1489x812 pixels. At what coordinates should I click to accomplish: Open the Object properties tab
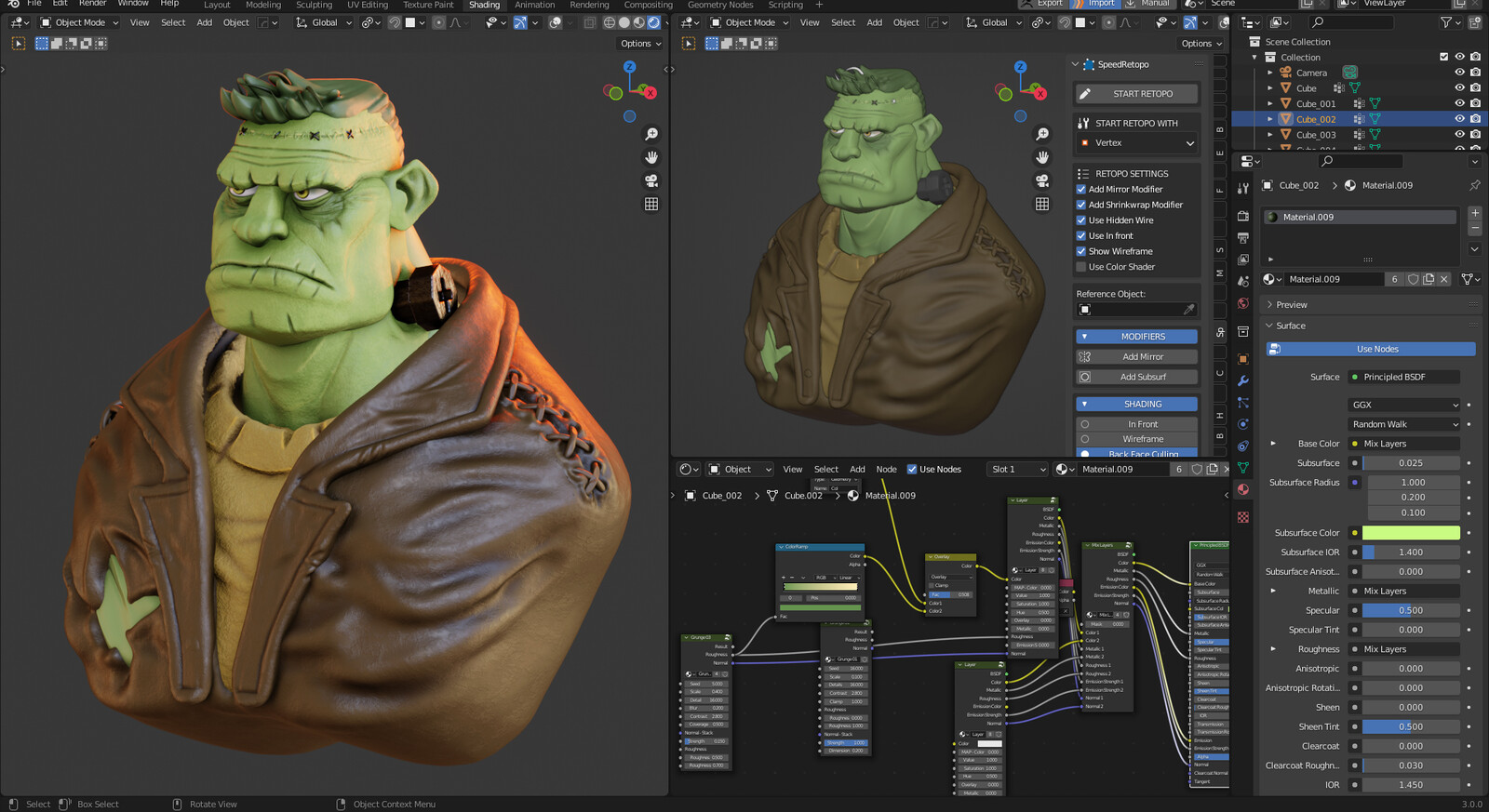tap(1243, 358)
